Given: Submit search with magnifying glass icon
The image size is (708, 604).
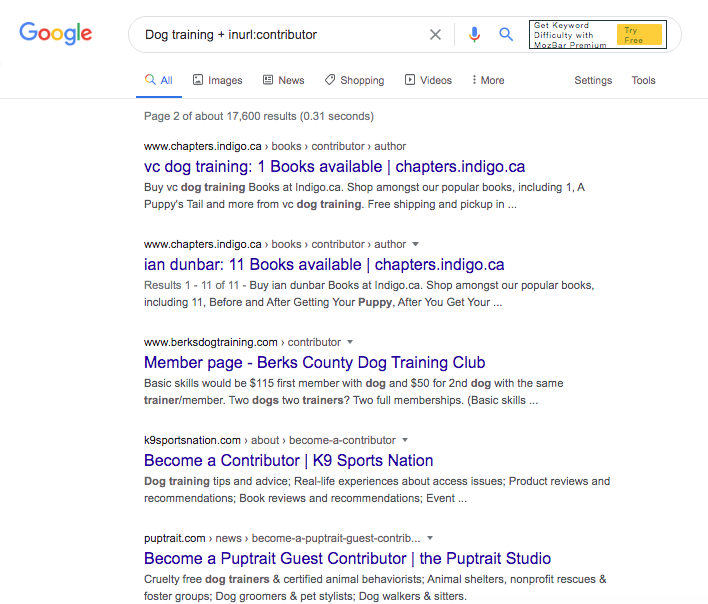Looking at the screenshot, I should click(506, 34).
